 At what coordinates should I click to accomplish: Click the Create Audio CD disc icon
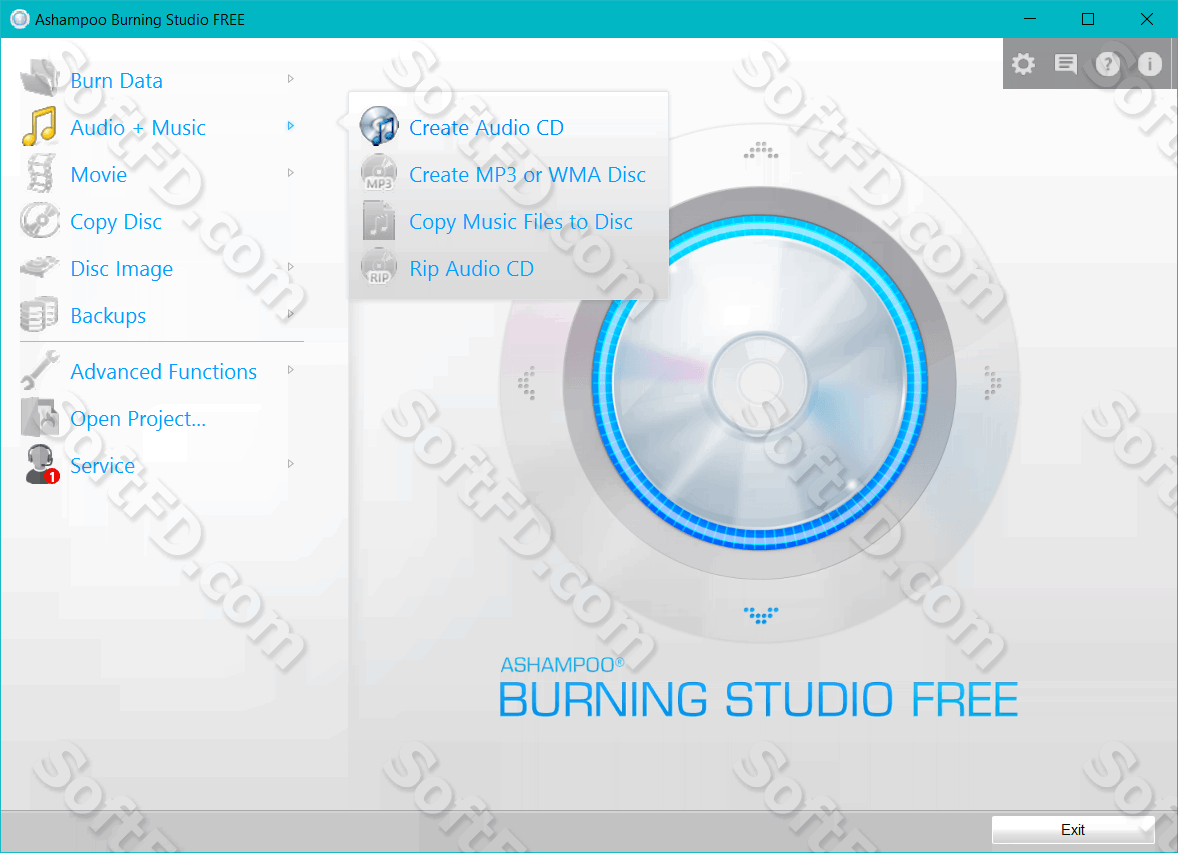(x=379, y=126)
